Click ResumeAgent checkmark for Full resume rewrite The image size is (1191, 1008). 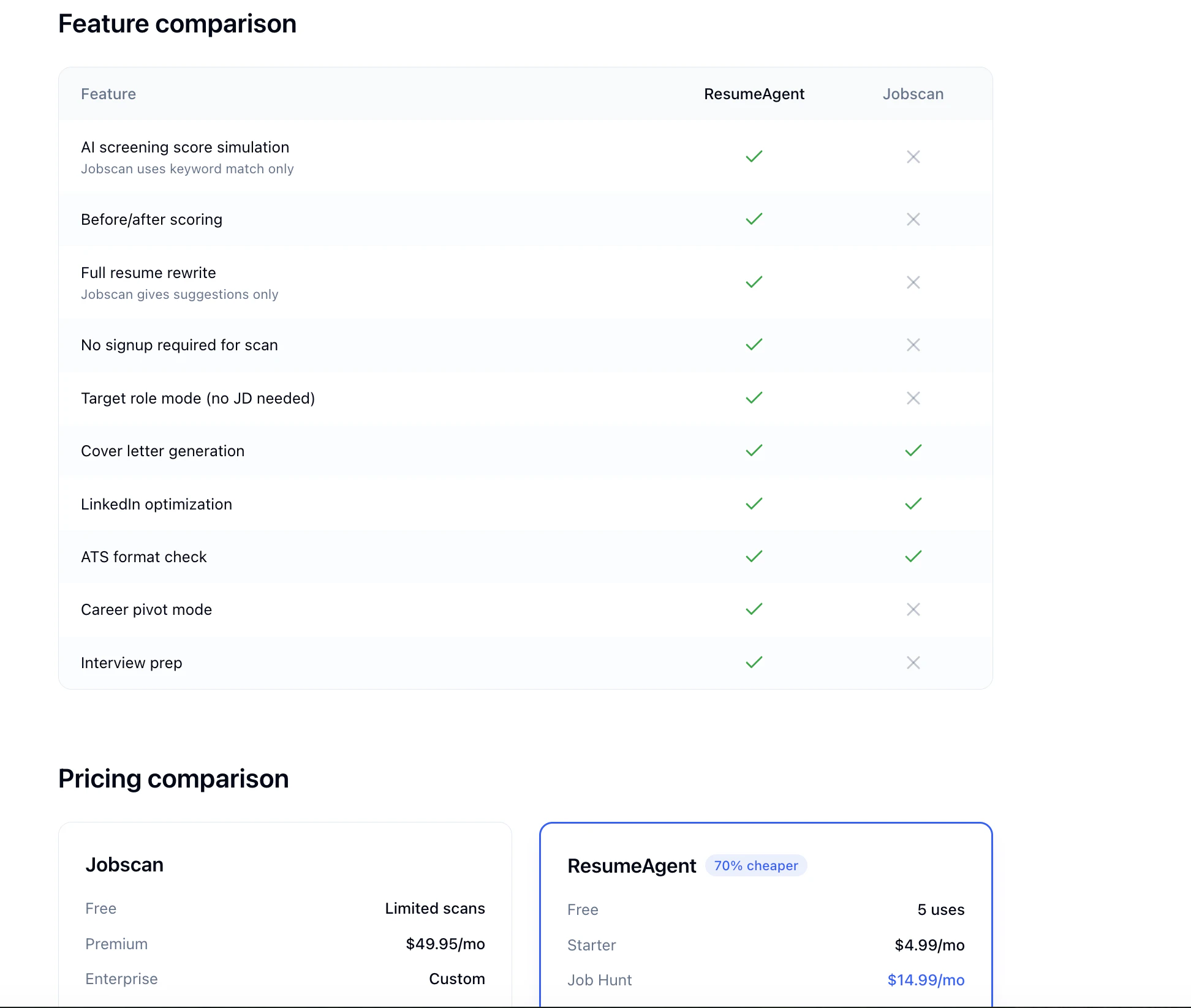(x=754, y=282)
